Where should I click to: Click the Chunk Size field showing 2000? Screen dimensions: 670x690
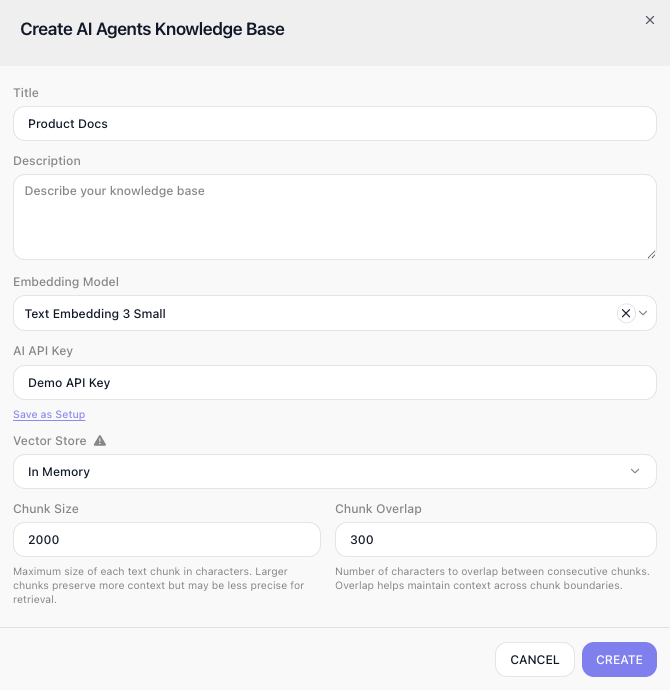click(x=167, y=540)
